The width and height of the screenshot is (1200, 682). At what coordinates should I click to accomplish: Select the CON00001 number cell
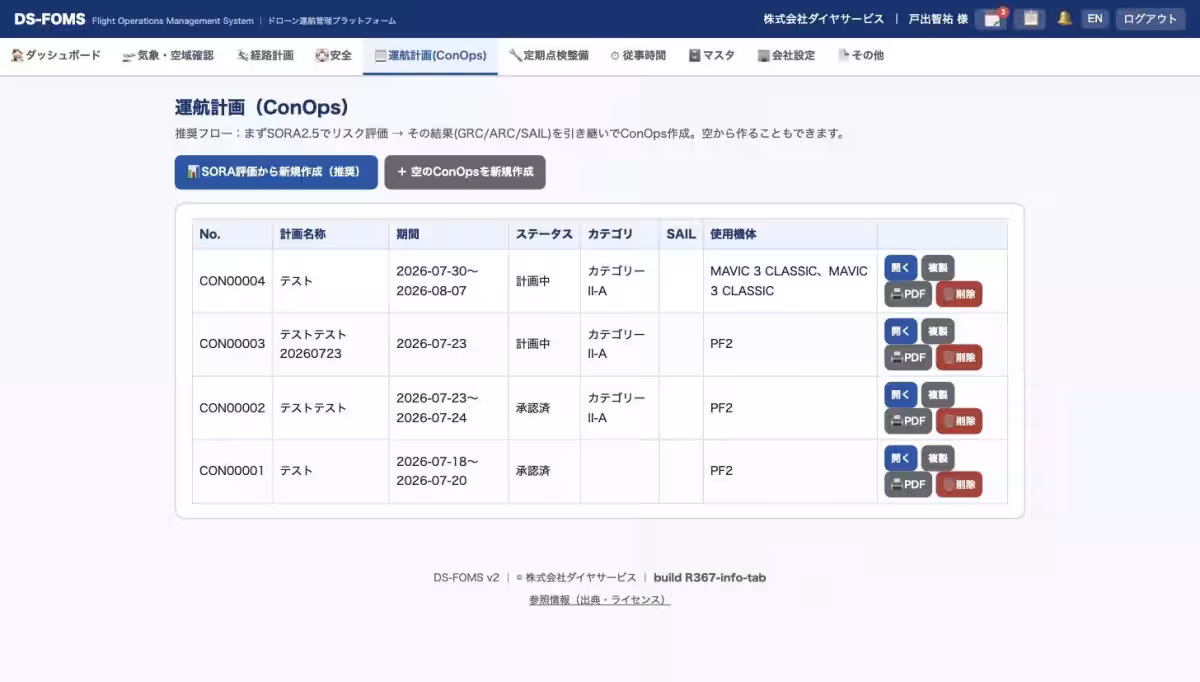pos(232,471)
